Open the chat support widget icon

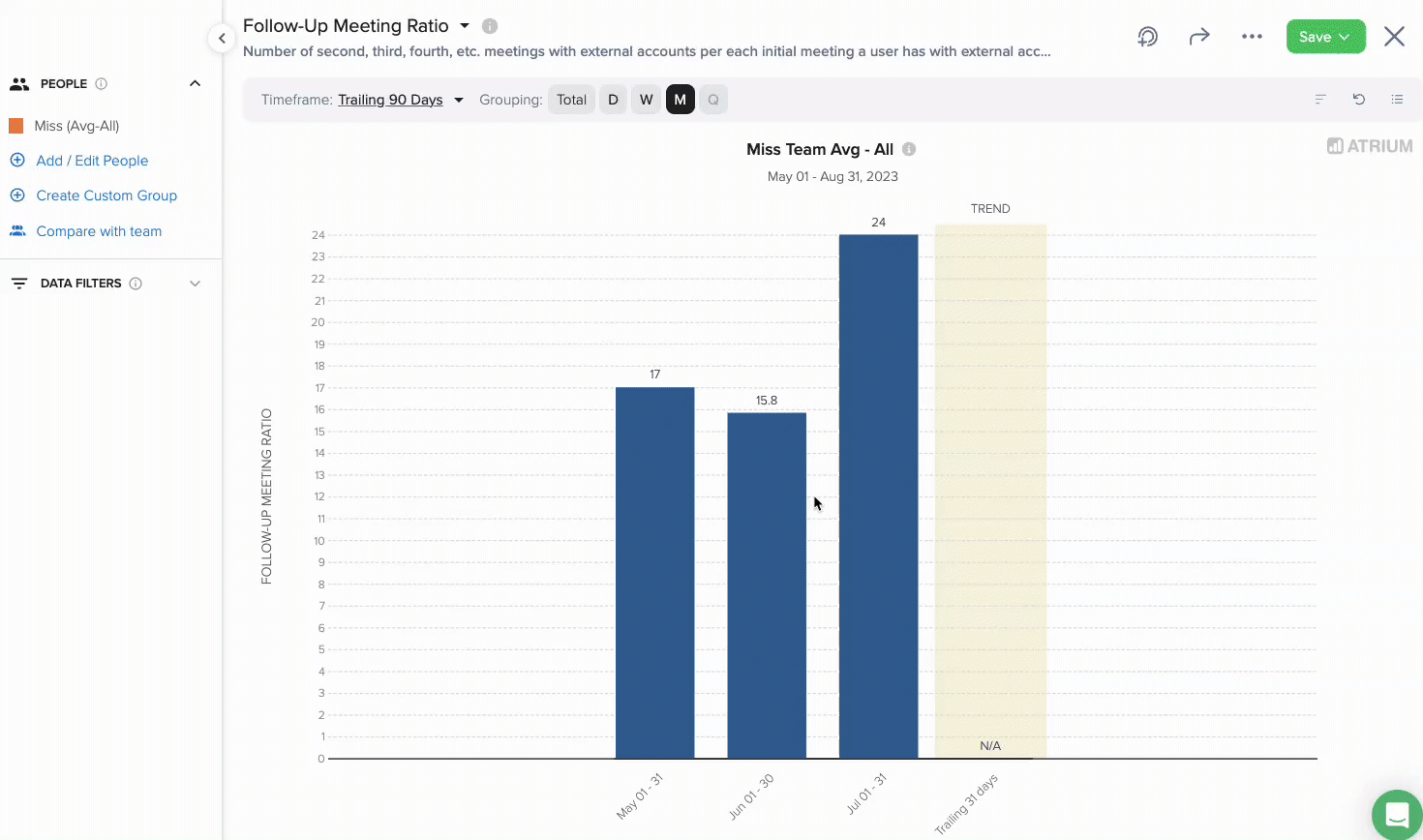coord(1398,814)
